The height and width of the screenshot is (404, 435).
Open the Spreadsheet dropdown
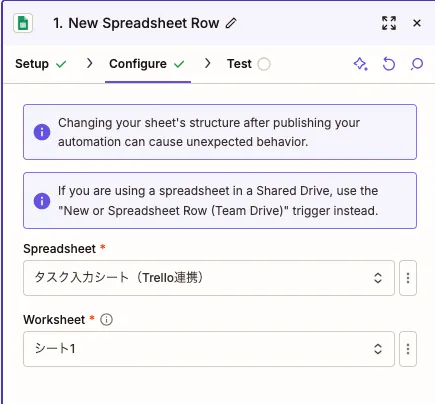(x=209, y=278)
